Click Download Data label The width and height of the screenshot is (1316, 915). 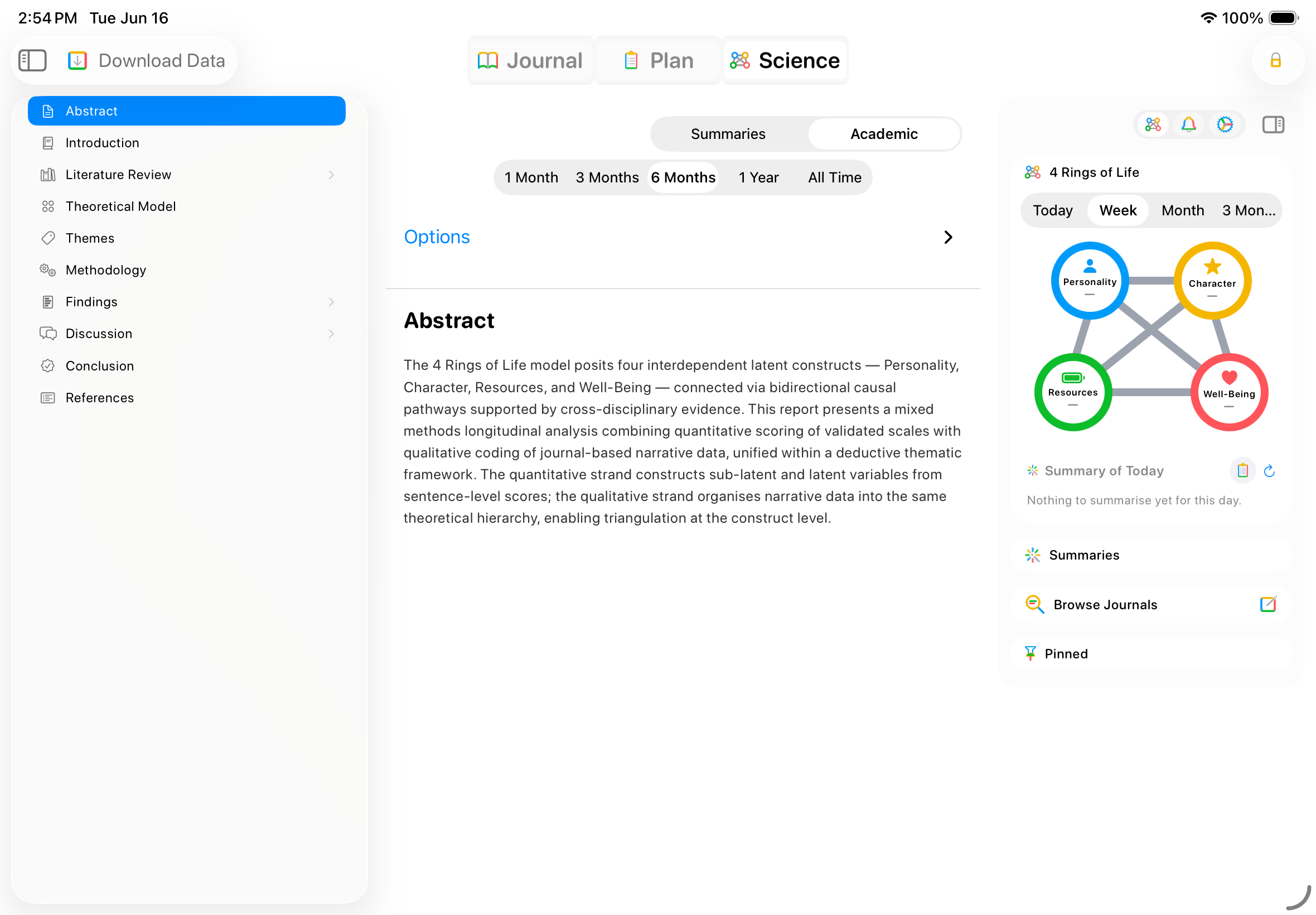click(162, 60)
